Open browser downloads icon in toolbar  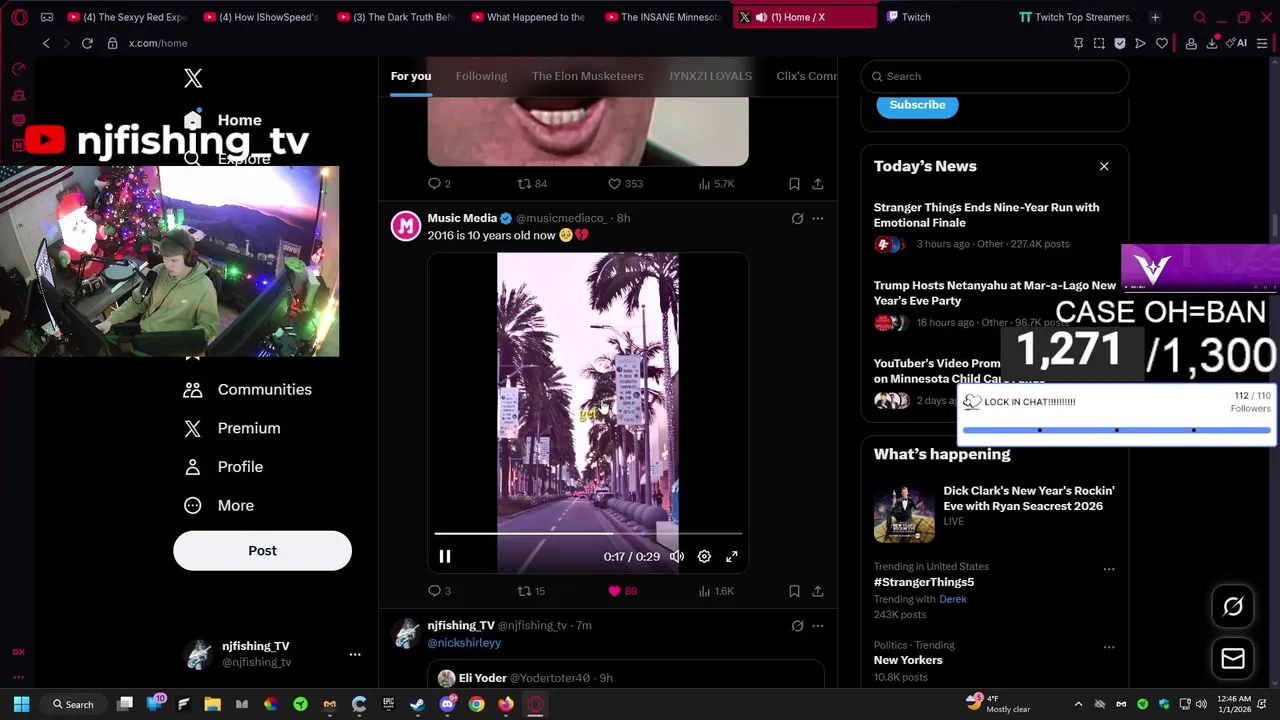(x=1212, y=43)
